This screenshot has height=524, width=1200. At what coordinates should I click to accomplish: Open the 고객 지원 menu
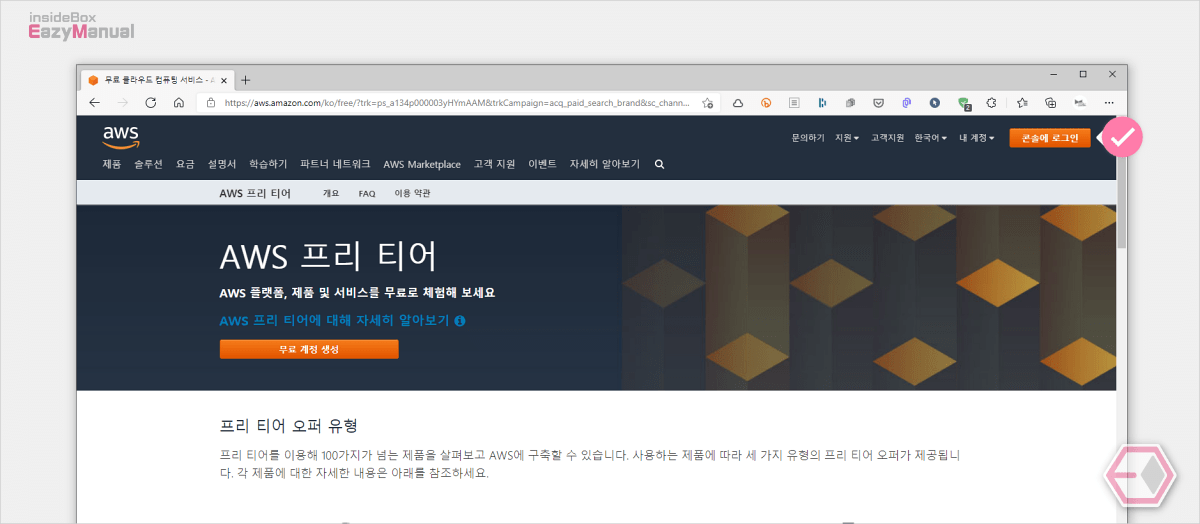click(494, 164)
